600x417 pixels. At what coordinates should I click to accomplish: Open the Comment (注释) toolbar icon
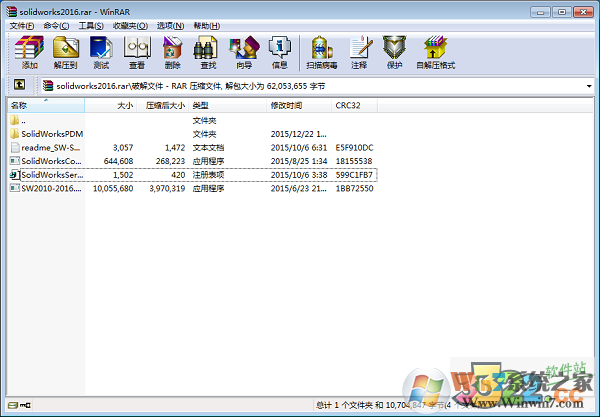point(361,50)
